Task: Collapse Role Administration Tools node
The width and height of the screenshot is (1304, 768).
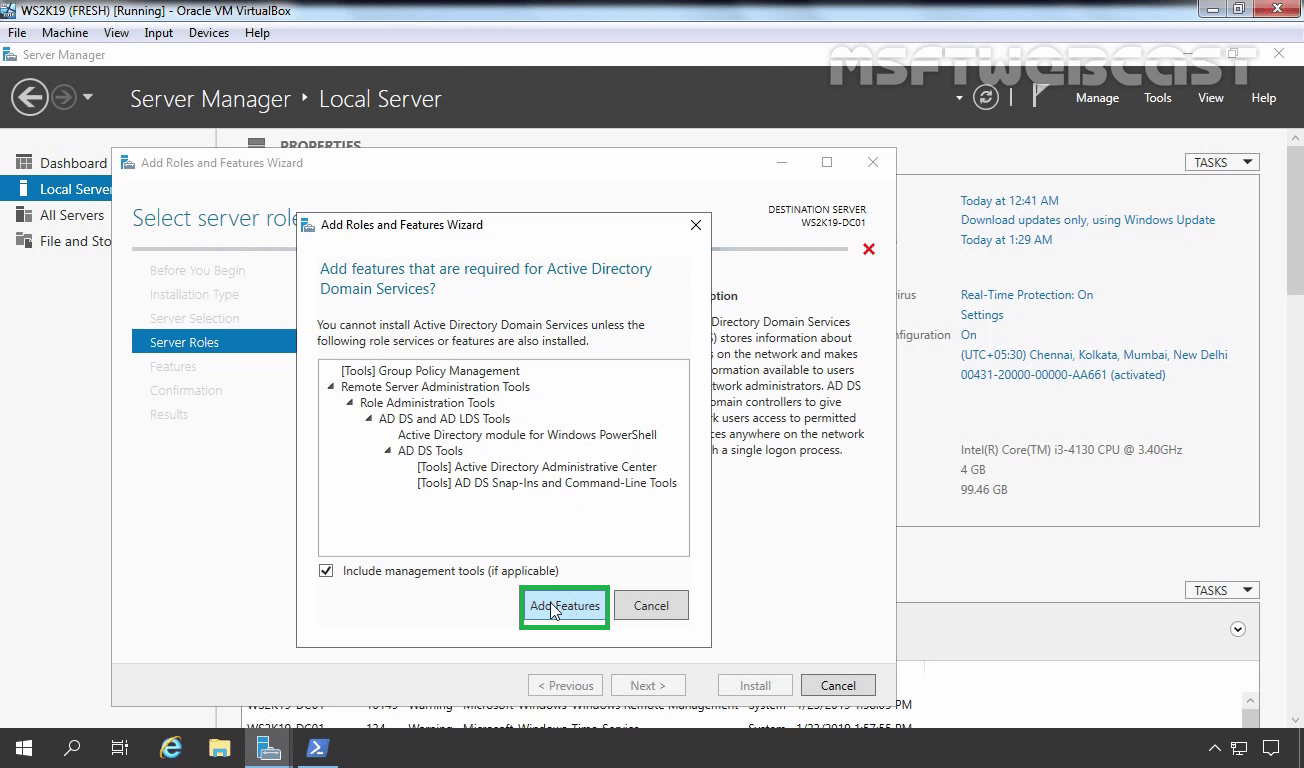Action: click(350, 403)
